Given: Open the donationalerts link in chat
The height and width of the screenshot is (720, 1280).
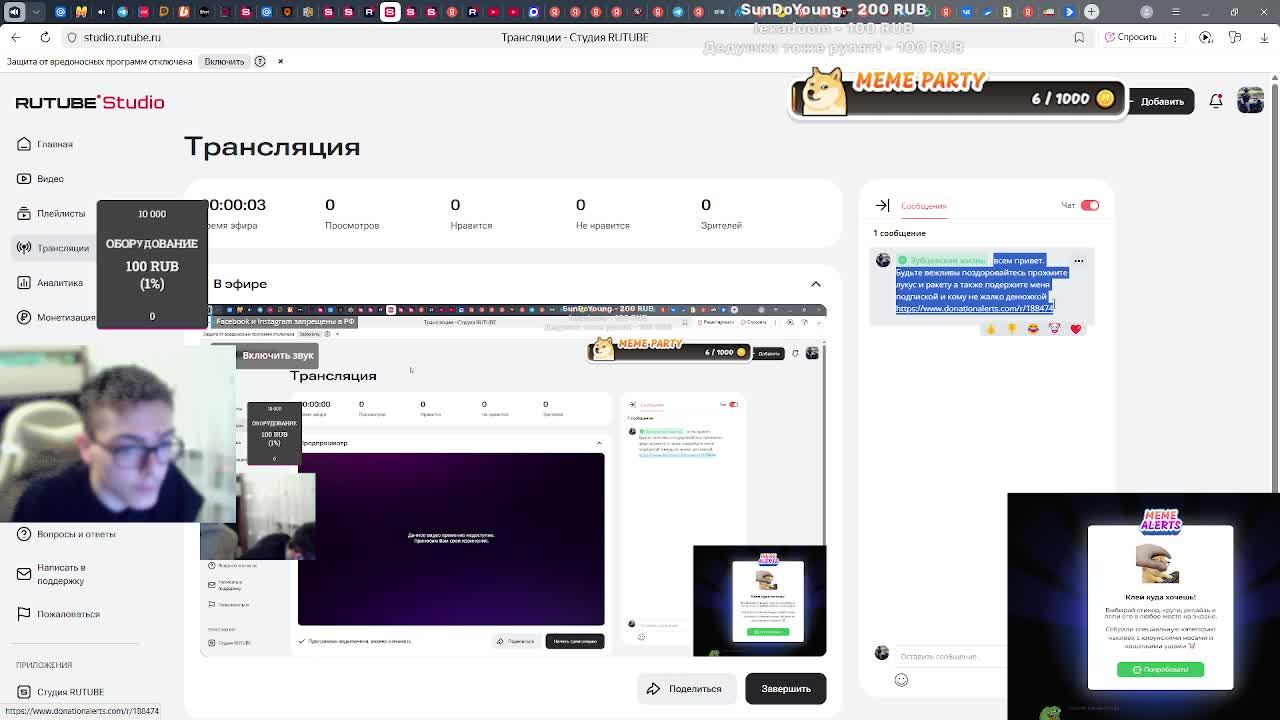Looking at the screenshot, I should 974,308.
